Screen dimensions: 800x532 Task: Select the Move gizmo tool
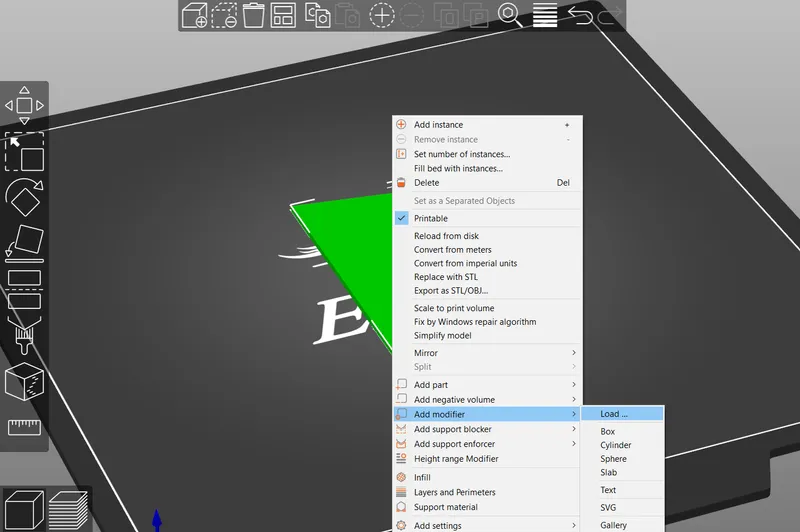(x=24, y=106)
